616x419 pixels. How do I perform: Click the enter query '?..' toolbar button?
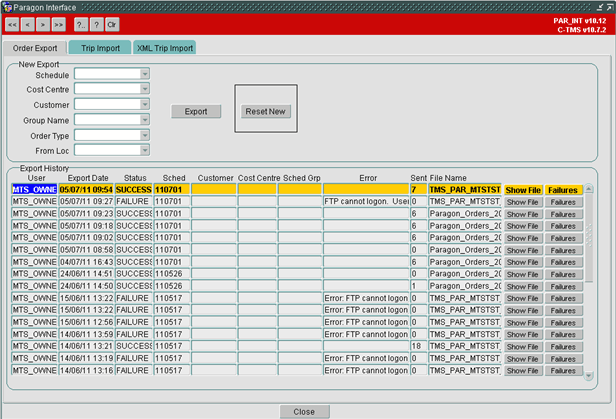(81, 25)
